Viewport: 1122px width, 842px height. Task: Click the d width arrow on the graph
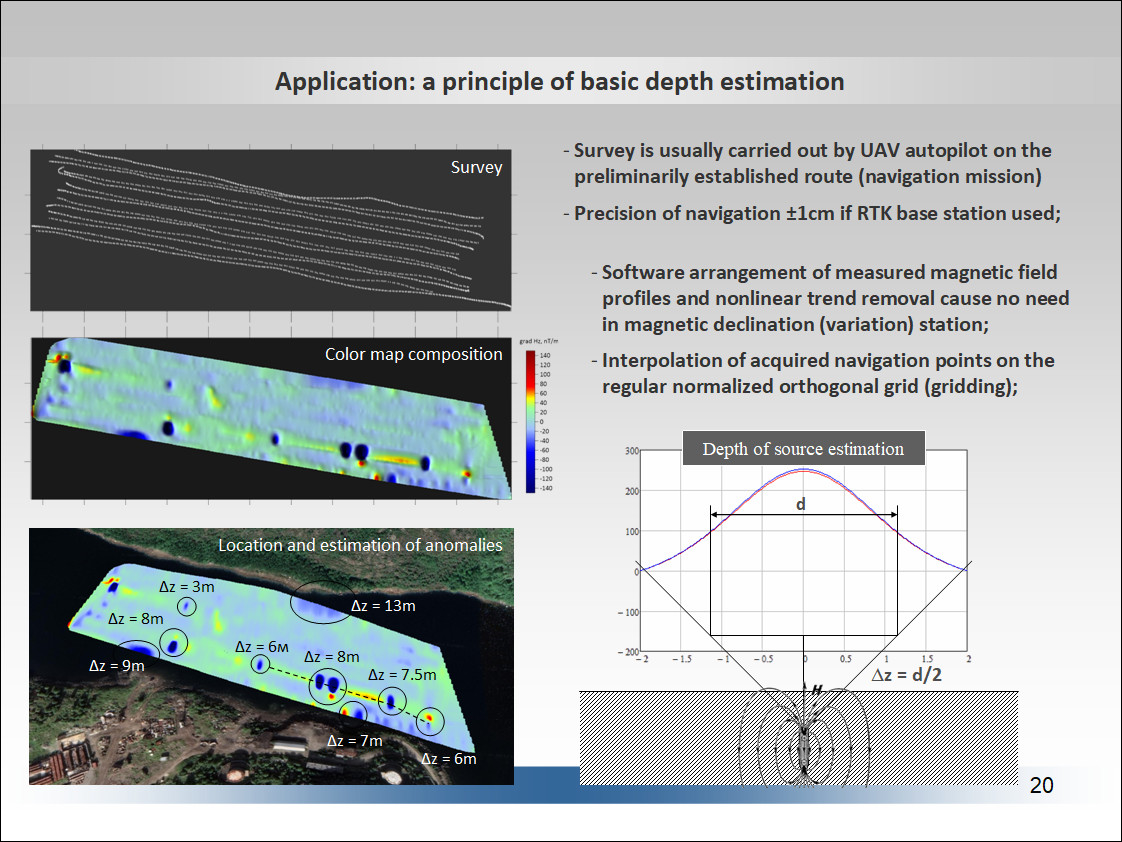coord(804,514)
